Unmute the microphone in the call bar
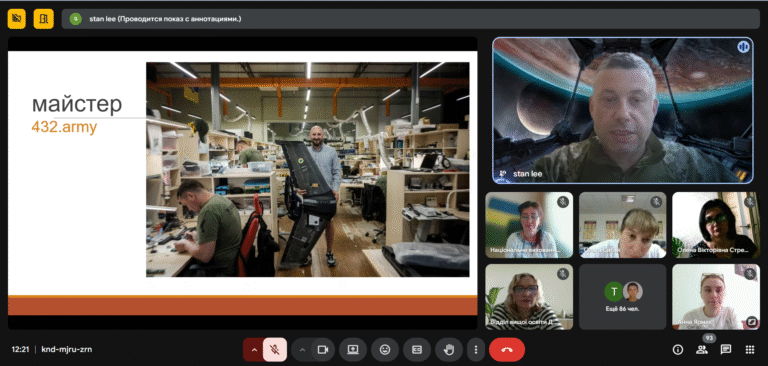Screen dimensions: 768x366 point(275,349)
